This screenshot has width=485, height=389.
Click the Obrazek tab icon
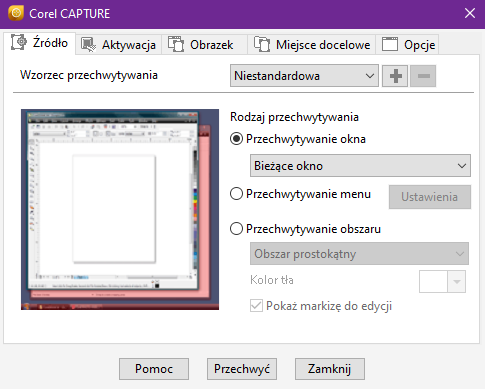(x=176, y=44)
